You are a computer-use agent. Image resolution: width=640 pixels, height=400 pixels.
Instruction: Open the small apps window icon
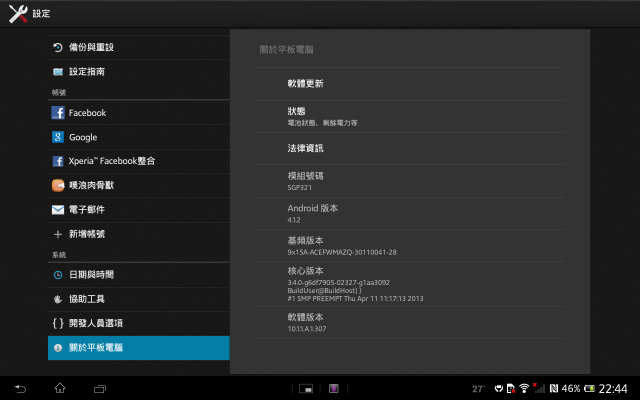pyautogui.click(x=306, y=389)
